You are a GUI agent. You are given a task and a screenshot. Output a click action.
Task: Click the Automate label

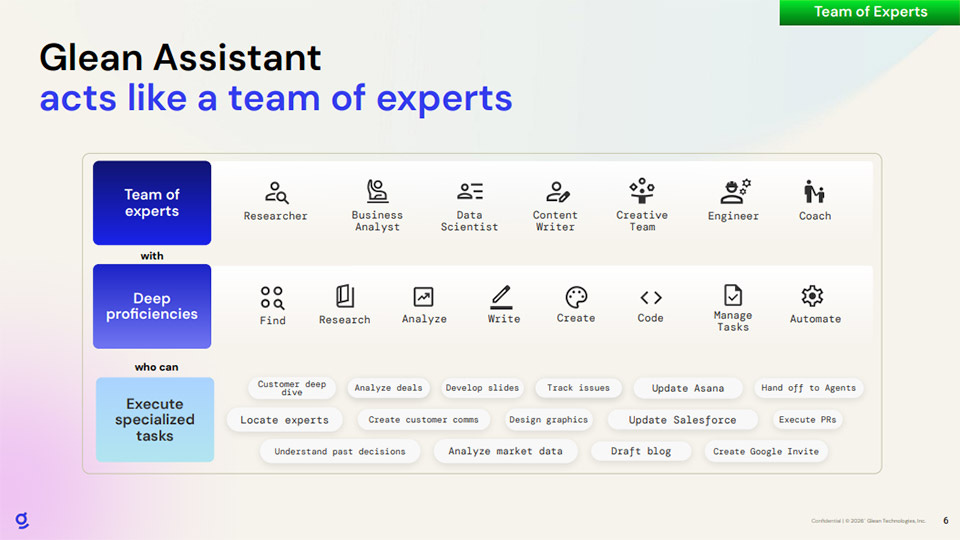[815, 318]
